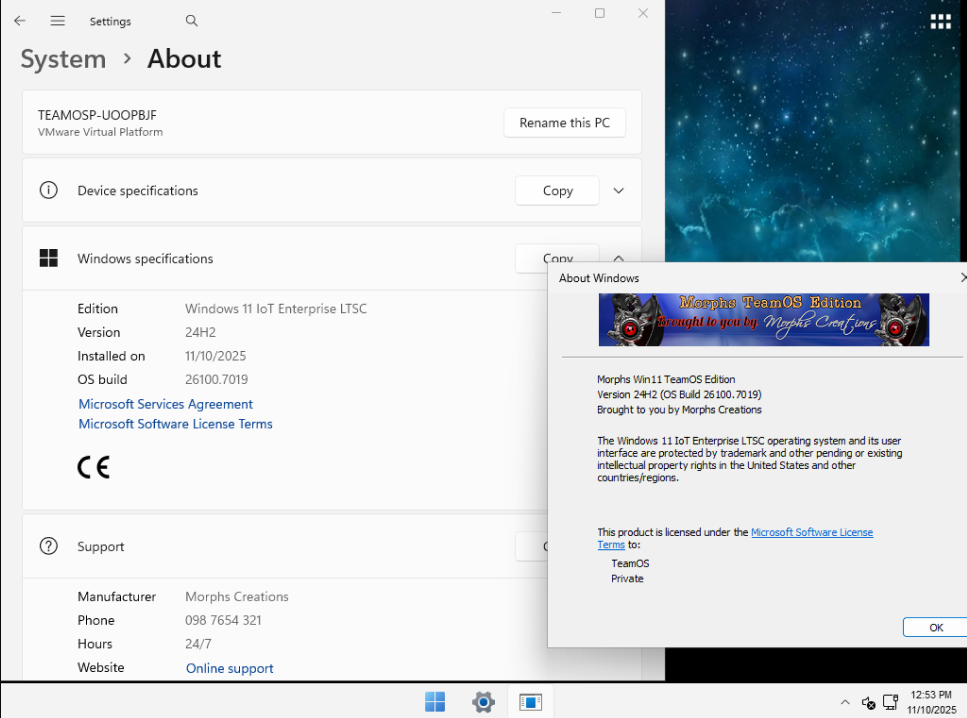Show hidden icons tray chevron

(845, 702)
